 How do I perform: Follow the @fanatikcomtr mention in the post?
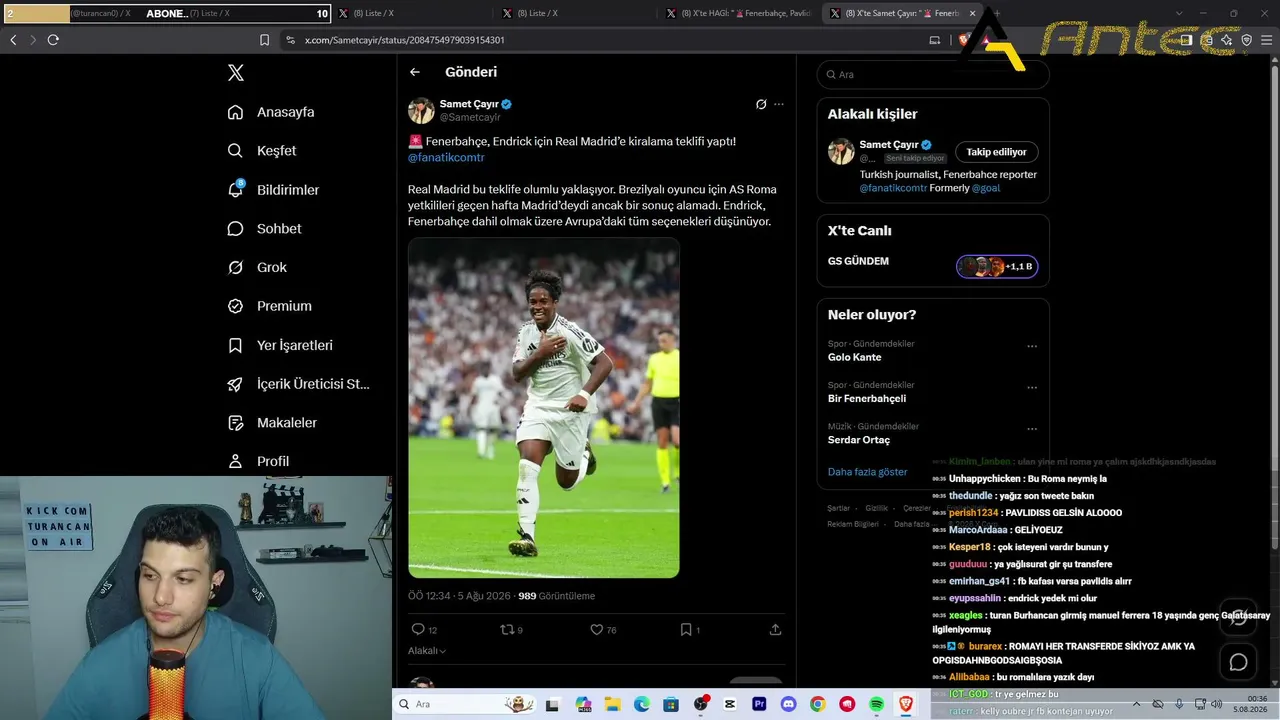click(x=446, y=158)
